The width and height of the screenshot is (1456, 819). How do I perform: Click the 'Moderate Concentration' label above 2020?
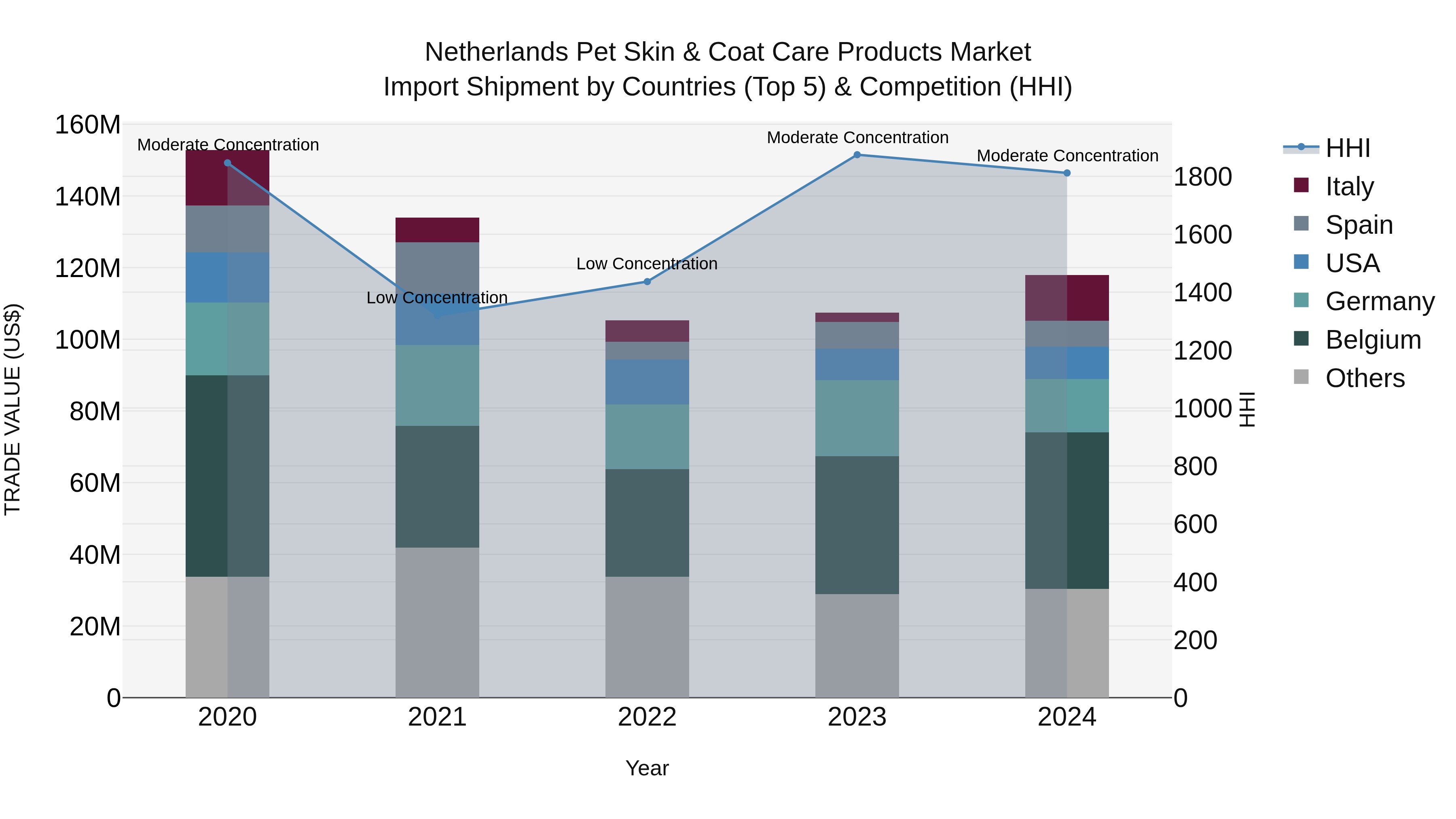(x=228, y=145)
